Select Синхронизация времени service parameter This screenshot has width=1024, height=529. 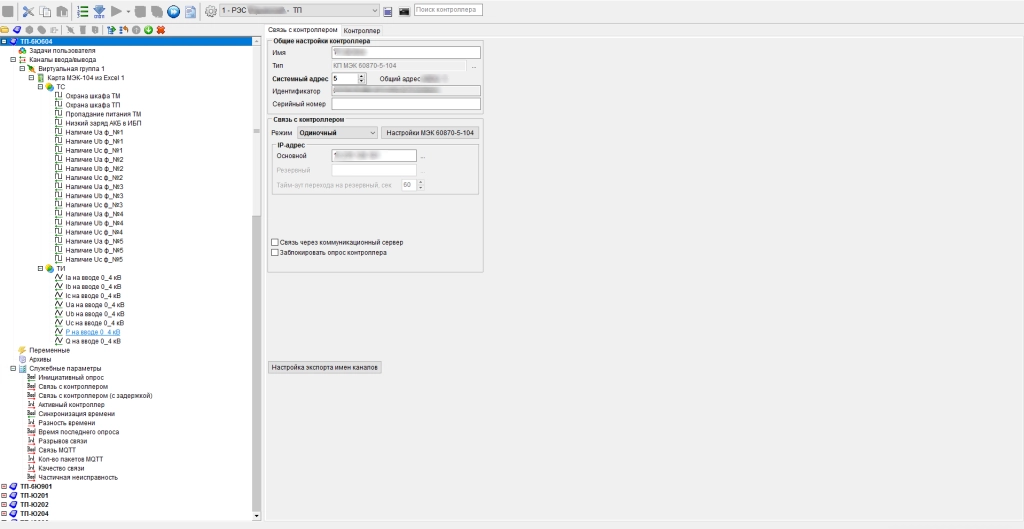(76, 414)
